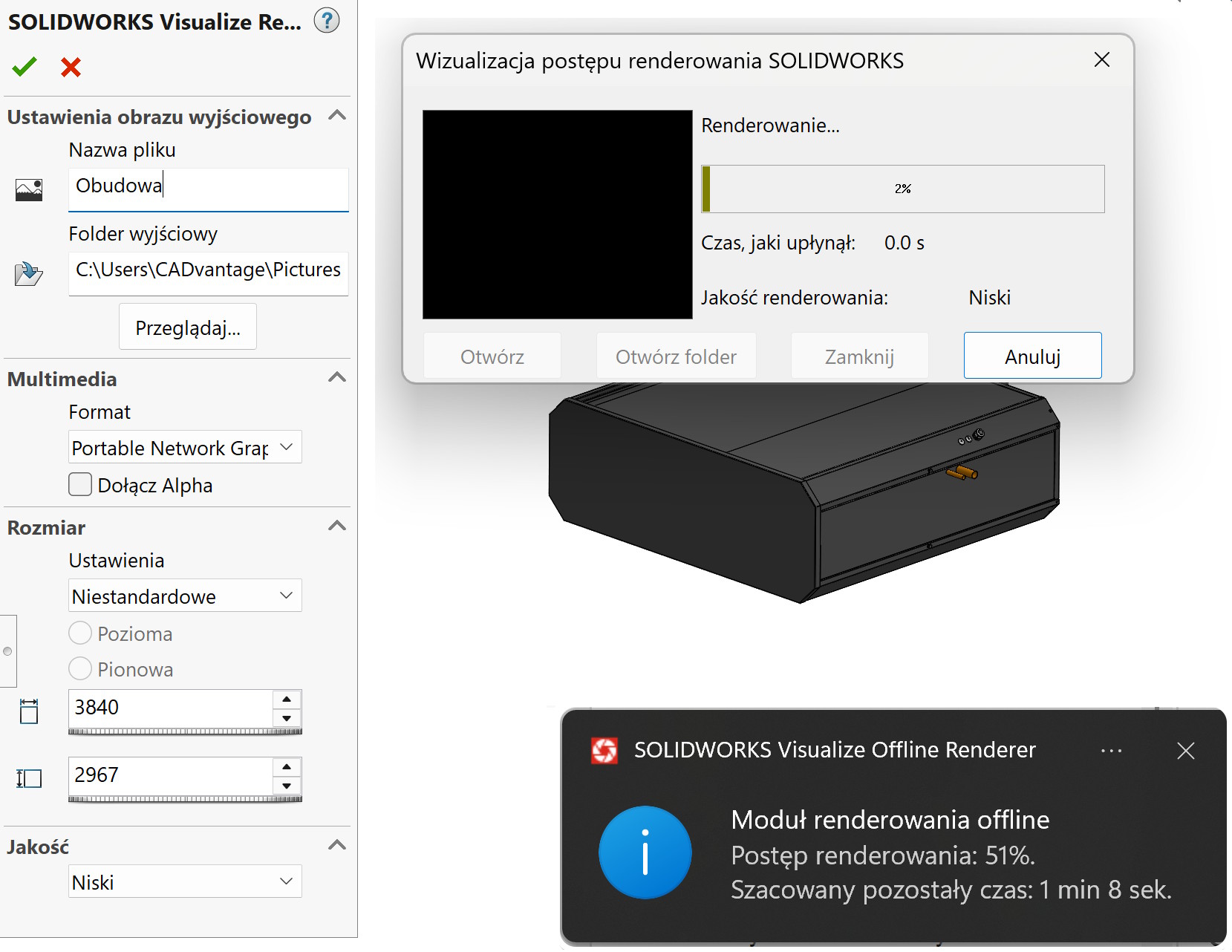The height and width of the screenshot is (952, 1232).
Task: Click the SOLIDWORKS Visualize notification app icon
Action: [604, 751]
